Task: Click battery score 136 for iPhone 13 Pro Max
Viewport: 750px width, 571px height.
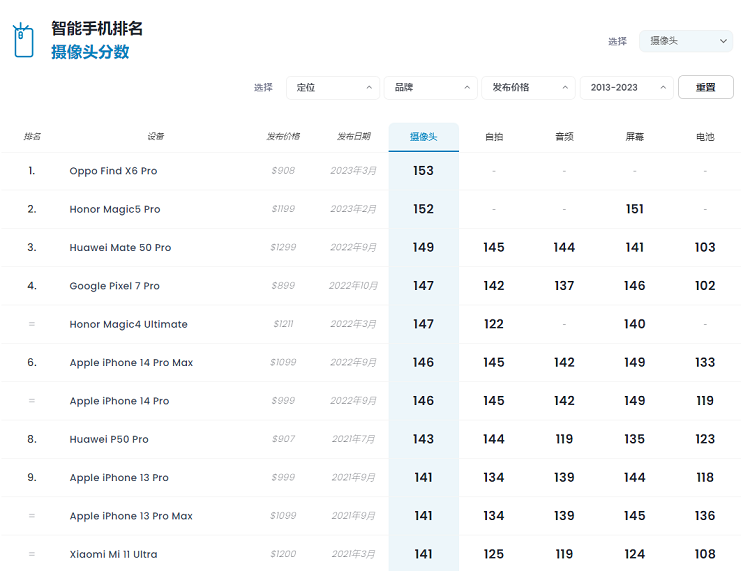Action: [705, 516]
